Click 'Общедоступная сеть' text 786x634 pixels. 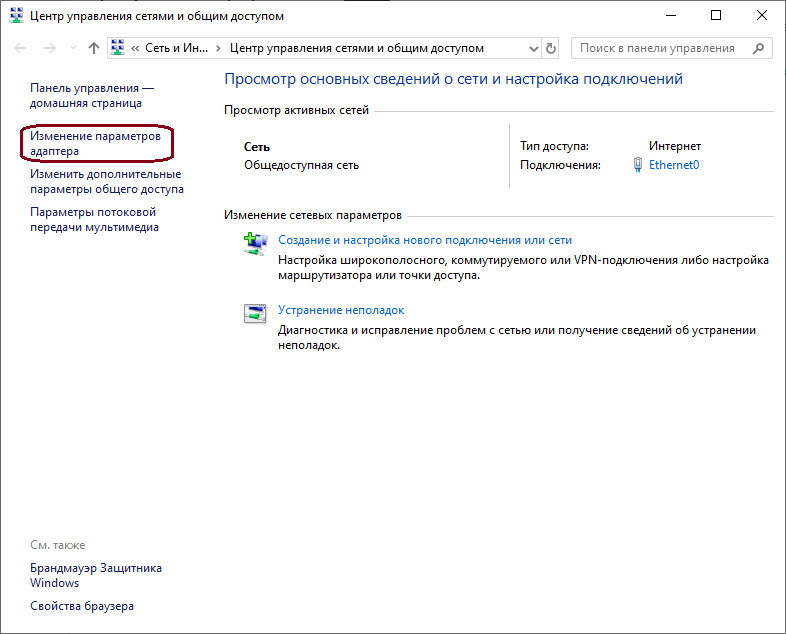301,165
